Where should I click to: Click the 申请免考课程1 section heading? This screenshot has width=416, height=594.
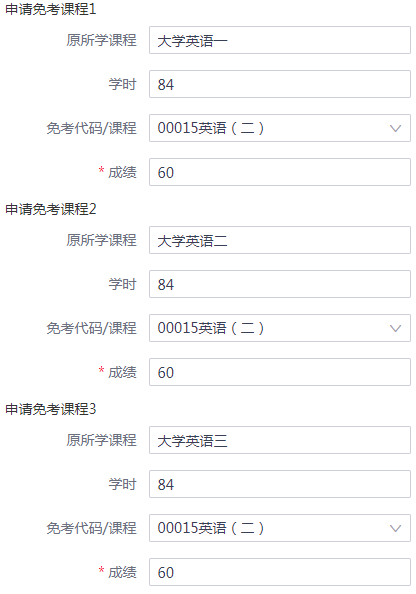[x=51, y=9]
